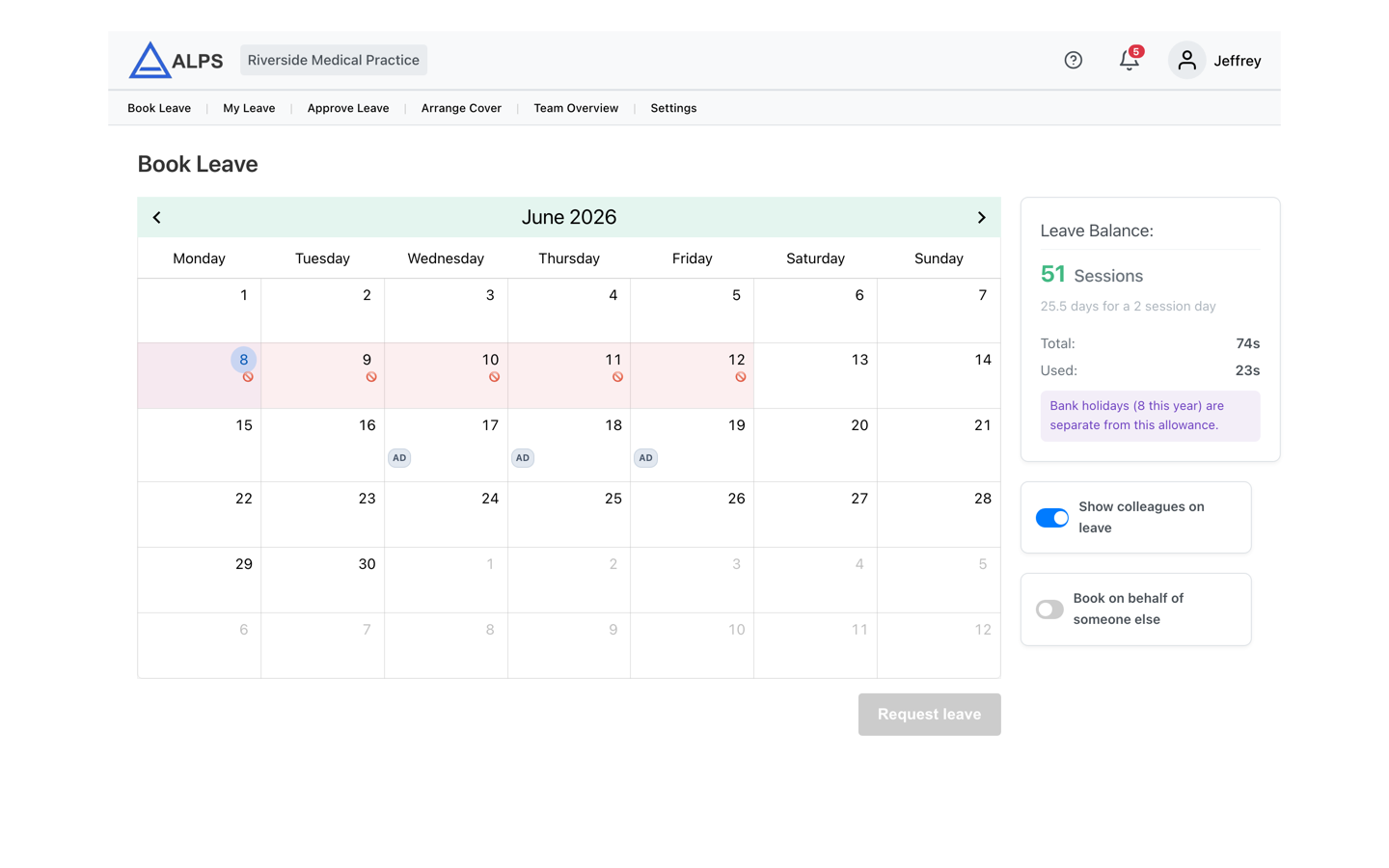Click blocked icon under June 10
The height and width of the screenshot is (868, 1389).
click(494, 377)
